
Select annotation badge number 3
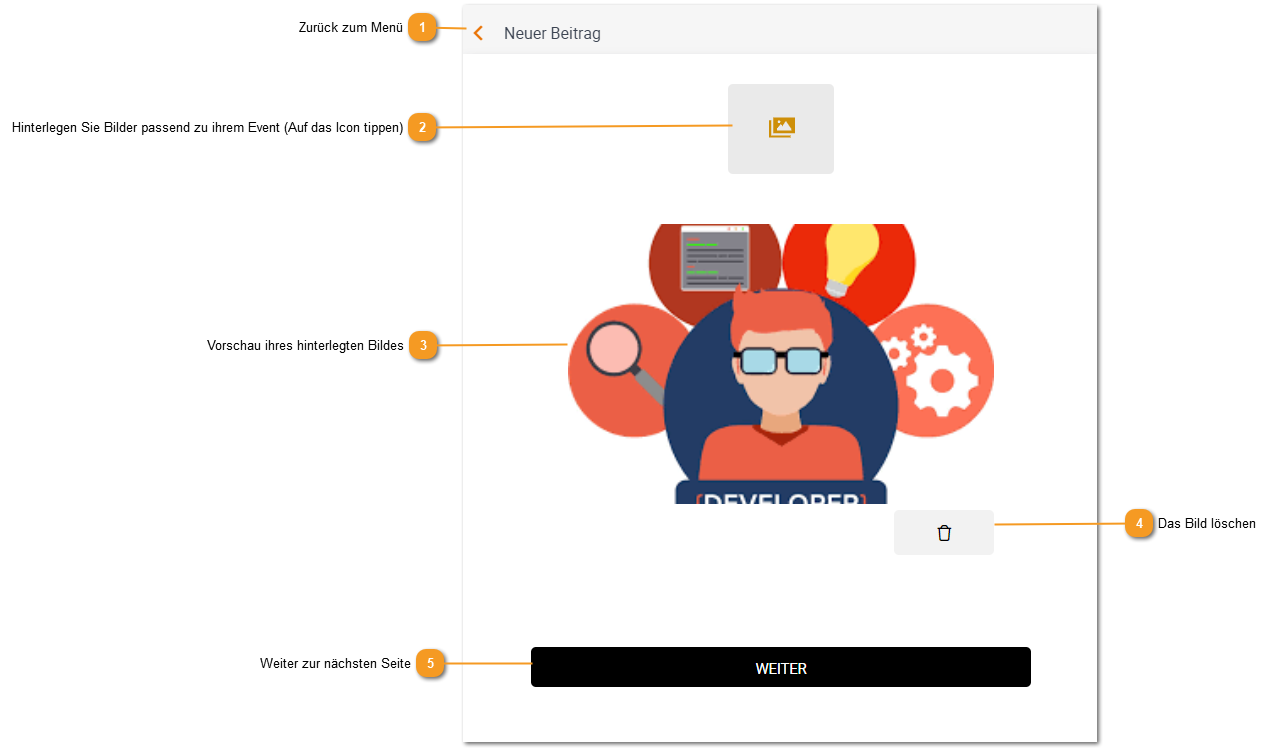pyautogui.click(x=424, y=346)
